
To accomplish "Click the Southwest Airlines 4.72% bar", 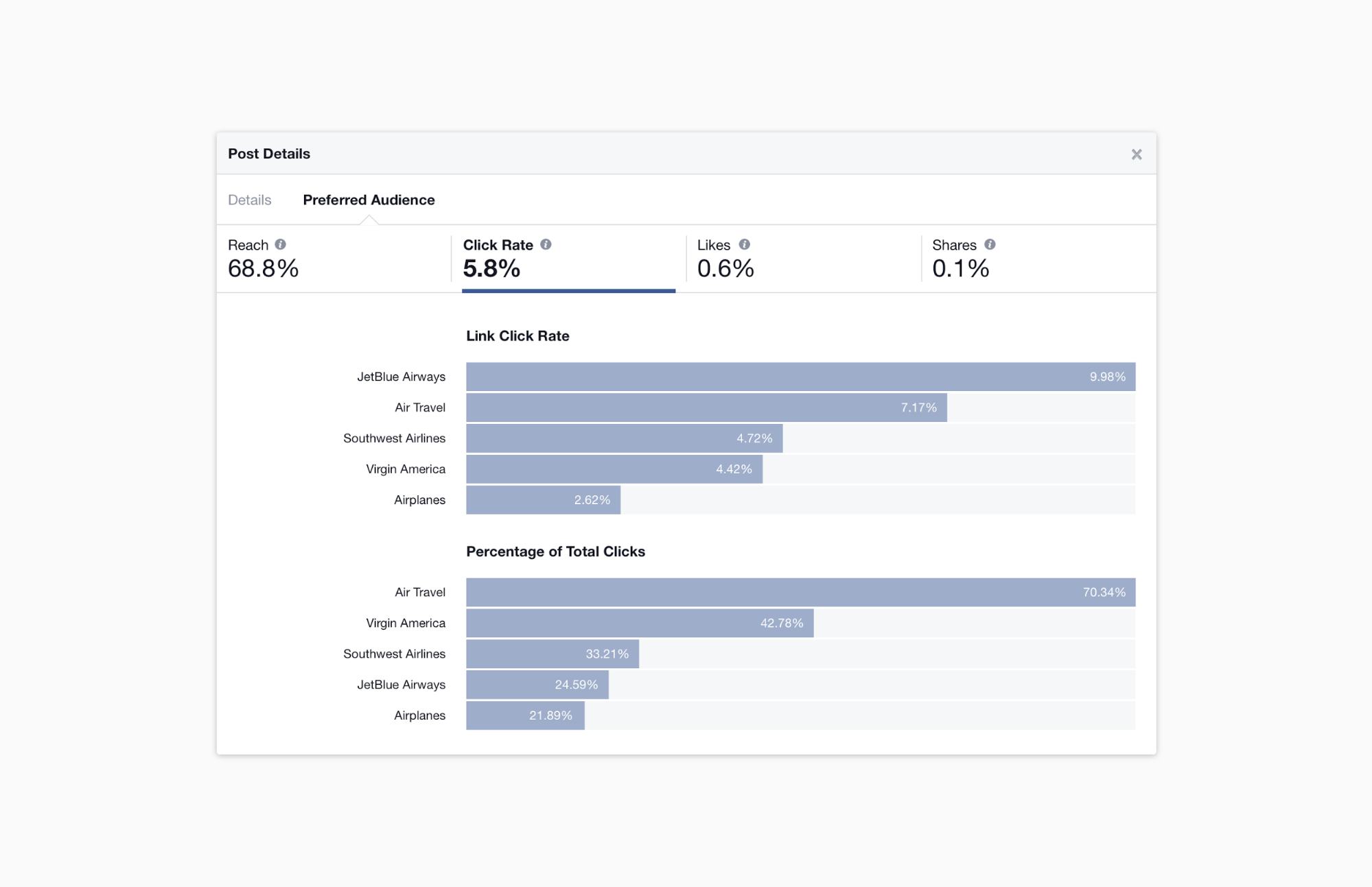I will [x=624, y=438].
